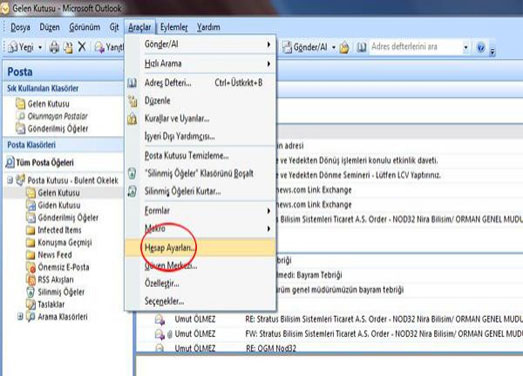Open the Düzen menu
This screenshot has height=376, width=523.
point(49,27)
